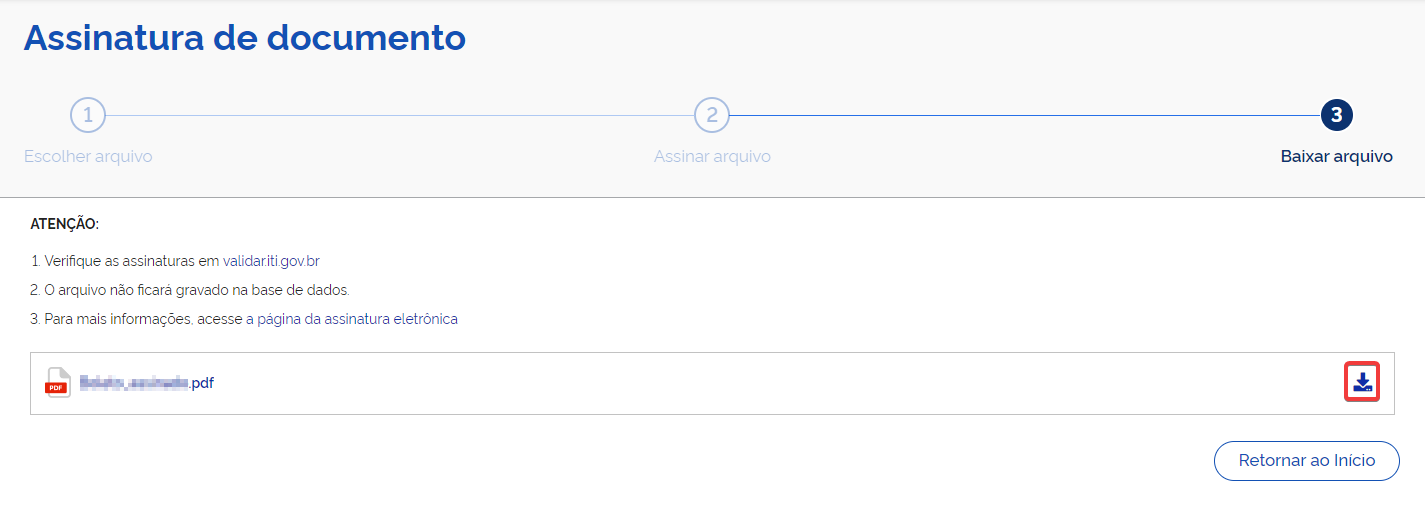Click progress line between steps 2 and 3
The image size is (1425, 509).
click(x=1024, y=115)
